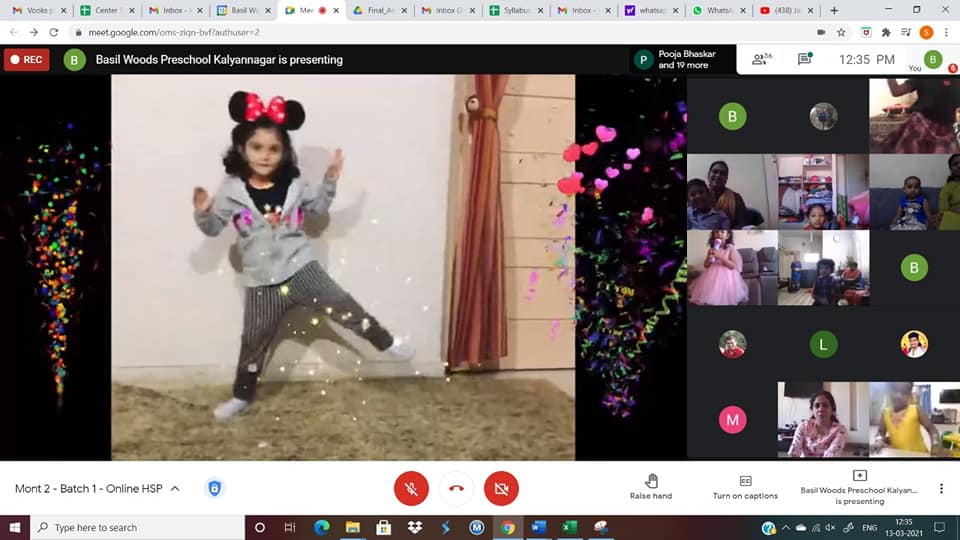Click the presented video of the dancing child
Image resolution: width=960 pixels, height=540 pixels.
[x=343, y=267]
